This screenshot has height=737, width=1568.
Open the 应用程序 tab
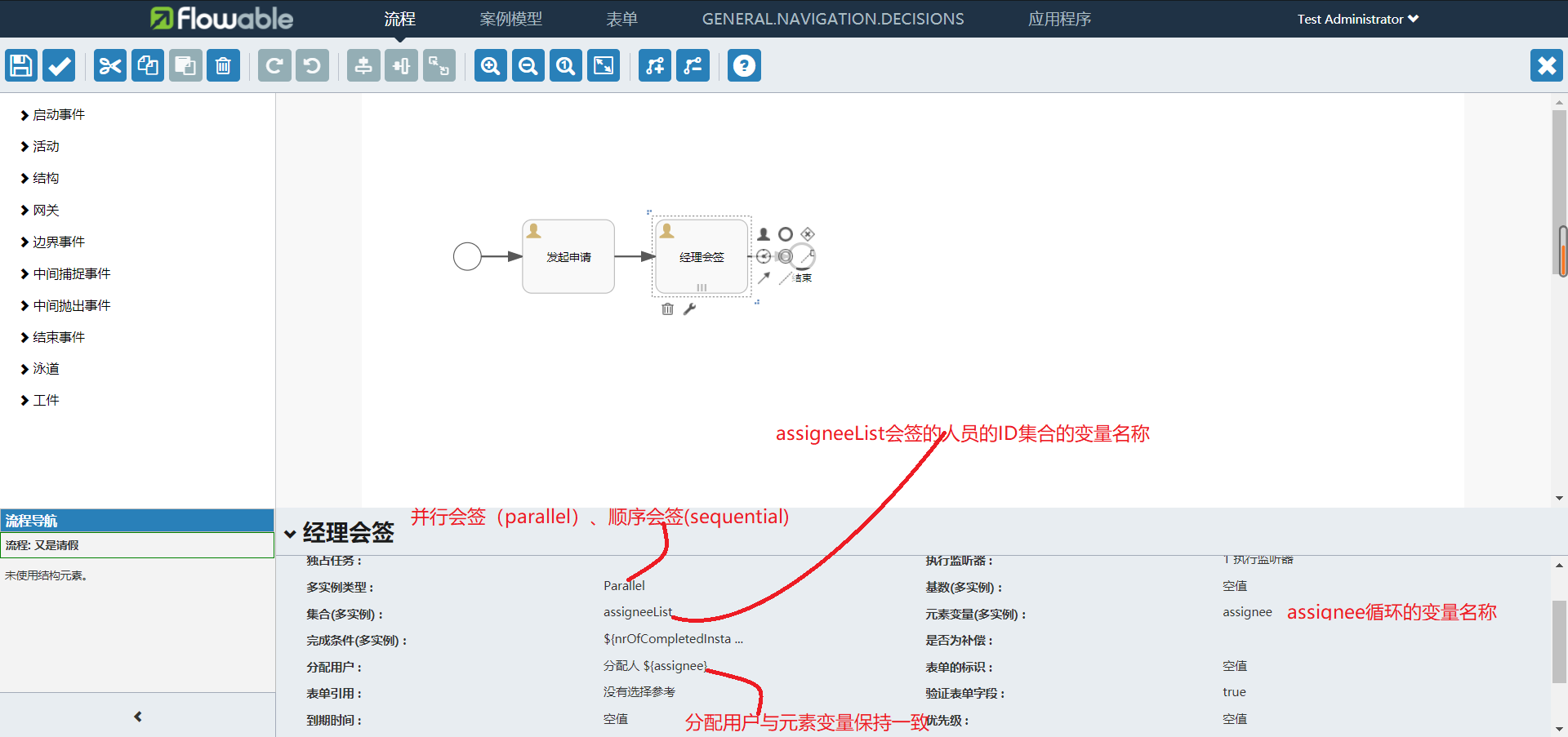[1060, 19]
